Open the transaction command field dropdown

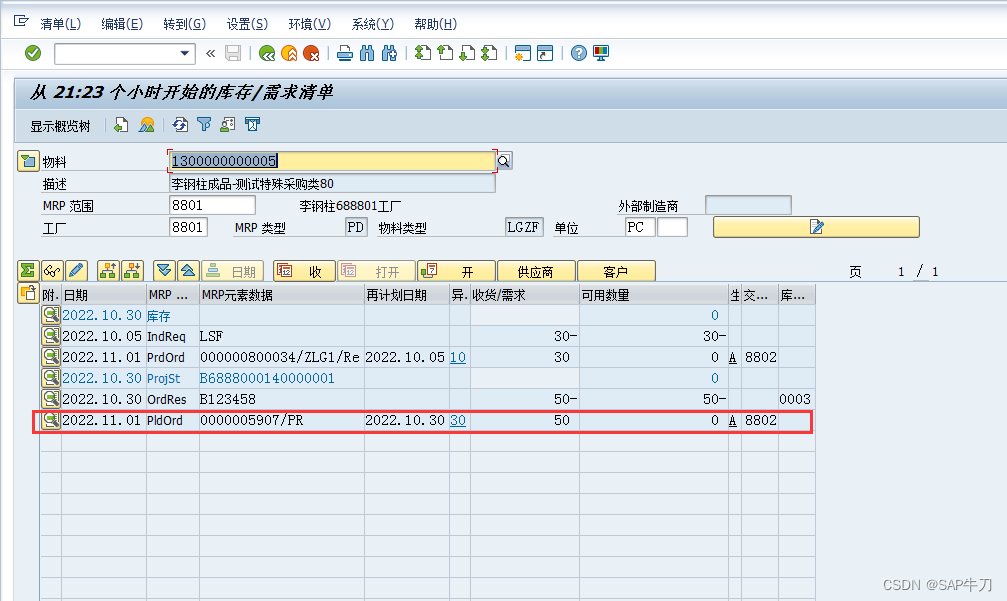pos(184,53)
